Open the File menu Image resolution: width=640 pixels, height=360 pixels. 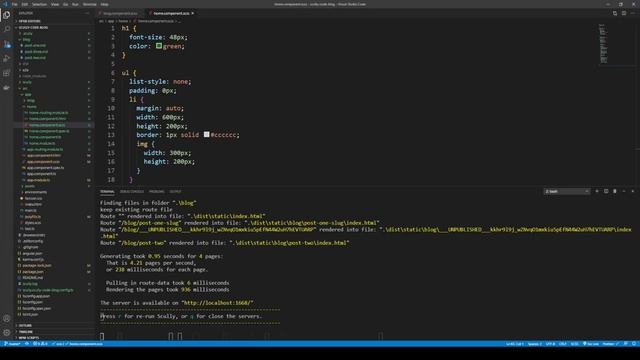click(14, 4)
